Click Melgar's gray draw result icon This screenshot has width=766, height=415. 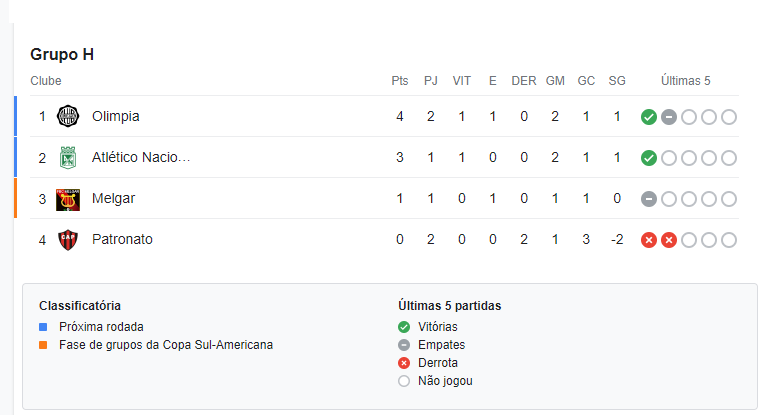point(649,199)
